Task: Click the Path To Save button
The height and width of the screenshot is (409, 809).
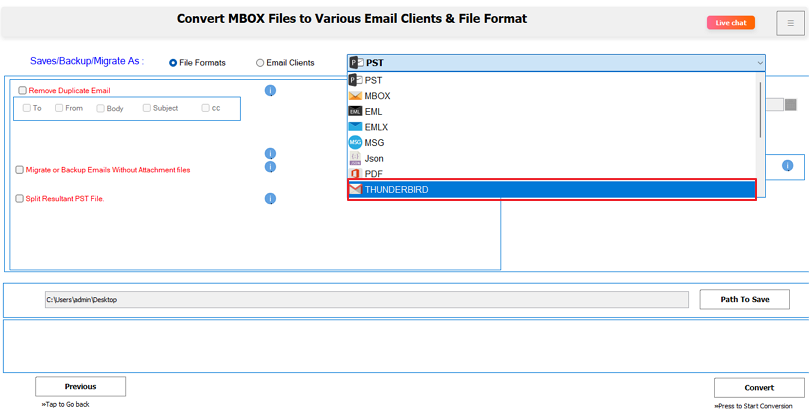Action: pyautogui.click(x=745, y=299)
